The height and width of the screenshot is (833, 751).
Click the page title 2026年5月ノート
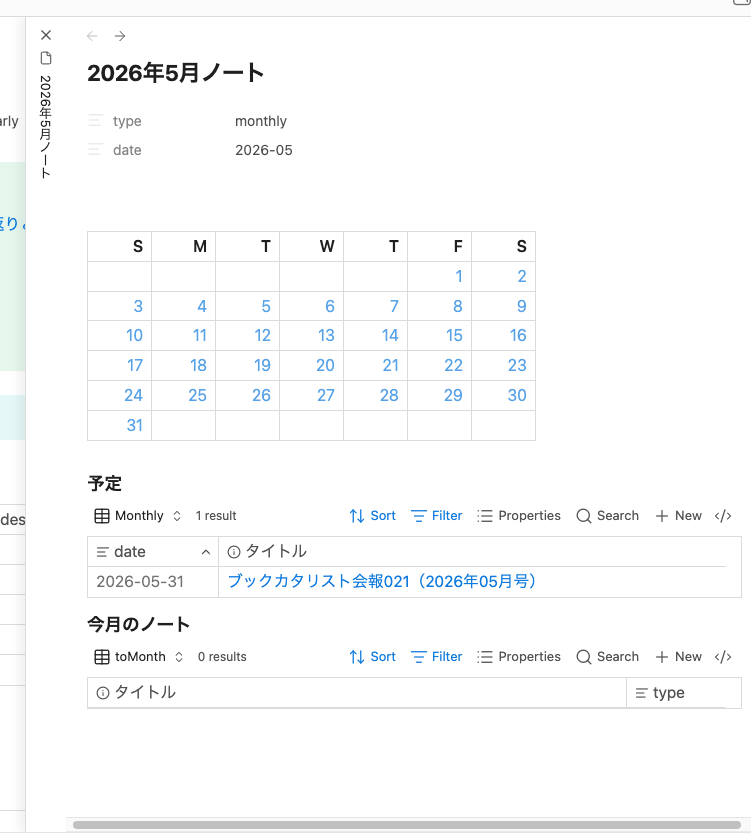[x=176, y=73]
